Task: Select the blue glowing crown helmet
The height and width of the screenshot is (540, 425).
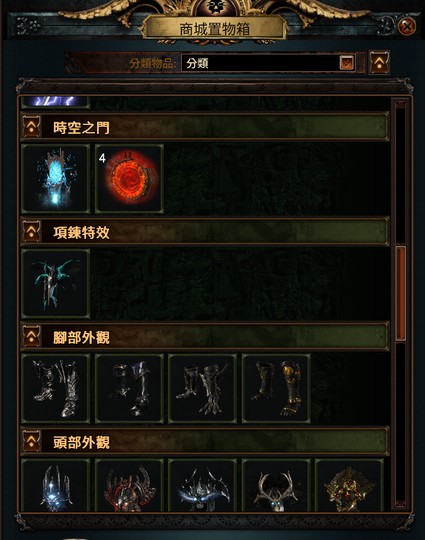Action: tap(55, 485)
